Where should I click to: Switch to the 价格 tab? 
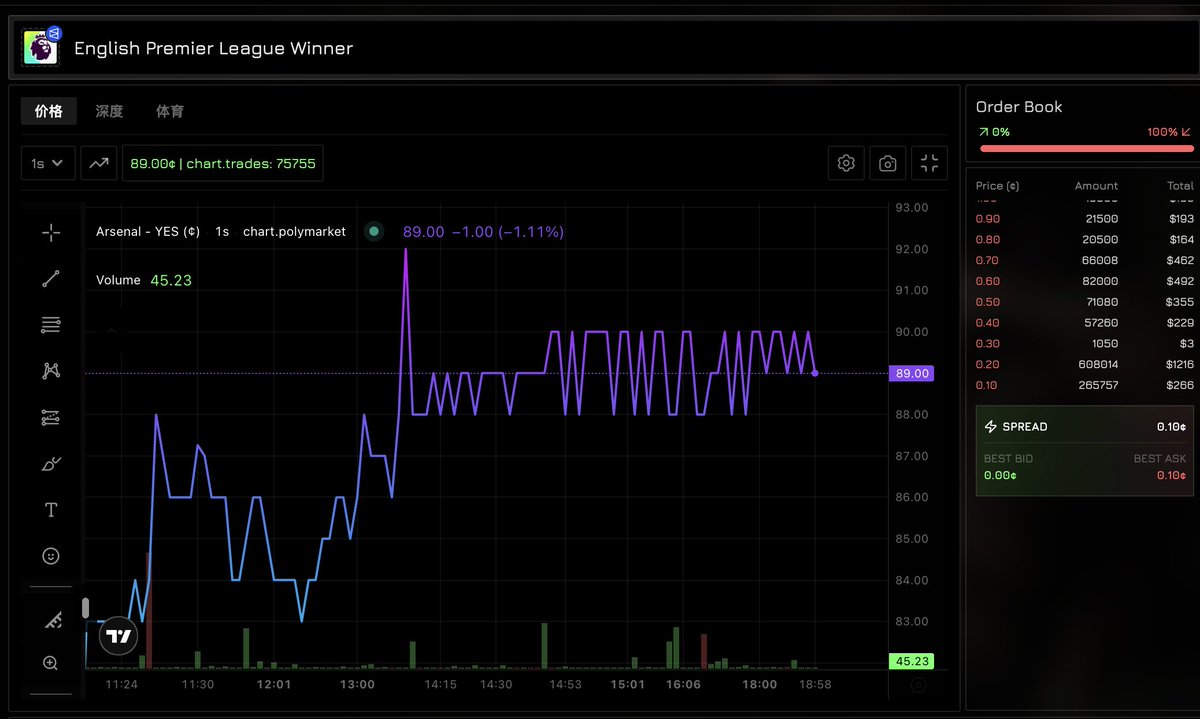click(49, 111)
